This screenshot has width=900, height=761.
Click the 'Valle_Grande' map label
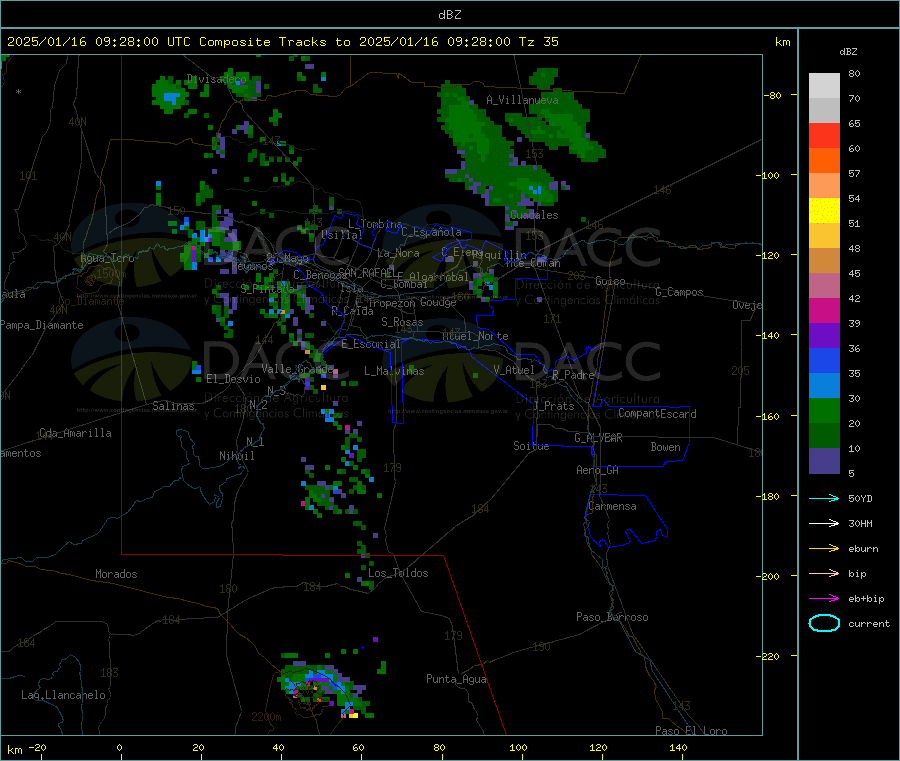click(x=297, y=368)
